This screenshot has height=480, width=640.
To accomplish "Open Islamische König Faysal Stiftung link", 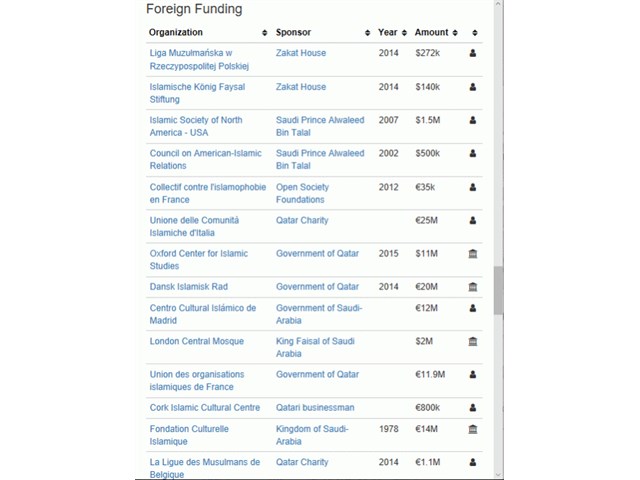I will [x=197, y=93].
